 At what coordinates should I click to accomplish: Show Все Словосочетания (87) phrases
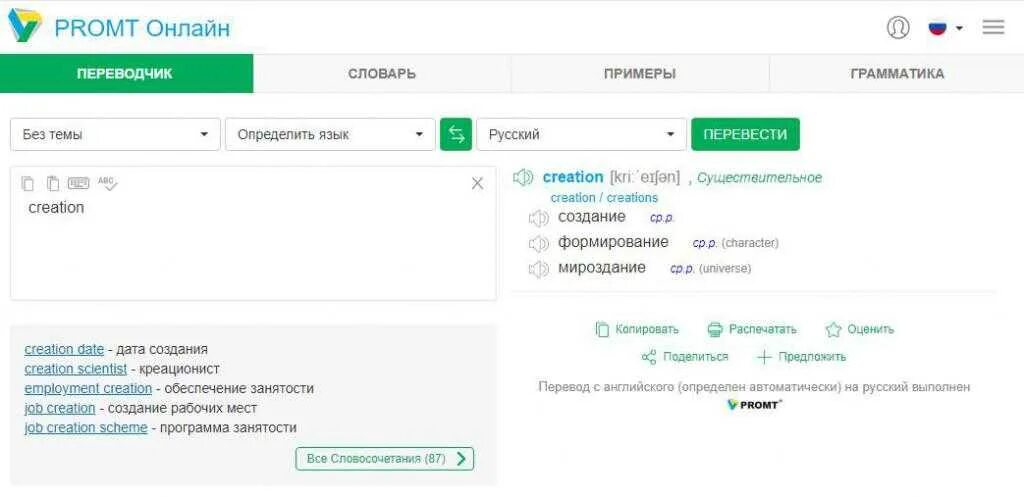pyautogui.click(x=385, y=458)
